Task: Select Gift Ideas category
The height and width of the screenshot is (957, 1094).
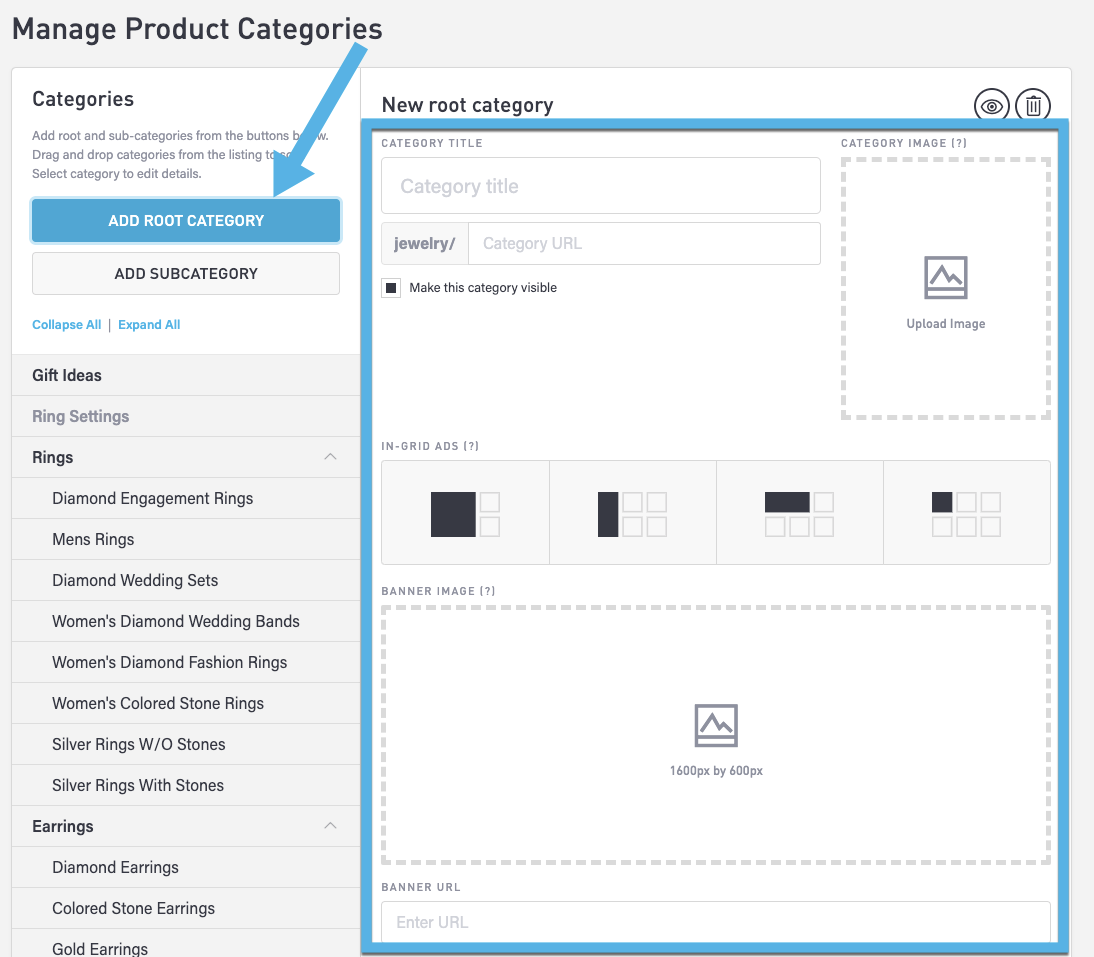Action: pyautogui.click(x=67, y=376)
